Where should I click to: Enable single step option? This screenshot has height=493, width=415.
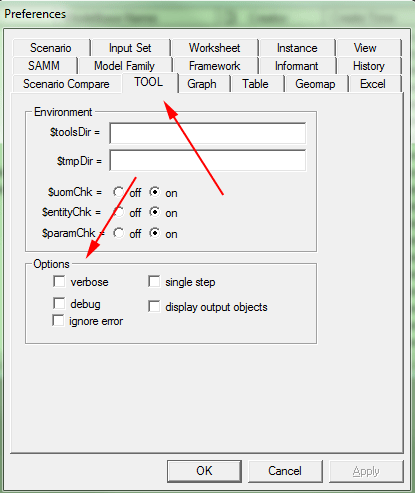click(x=154, y=281)
